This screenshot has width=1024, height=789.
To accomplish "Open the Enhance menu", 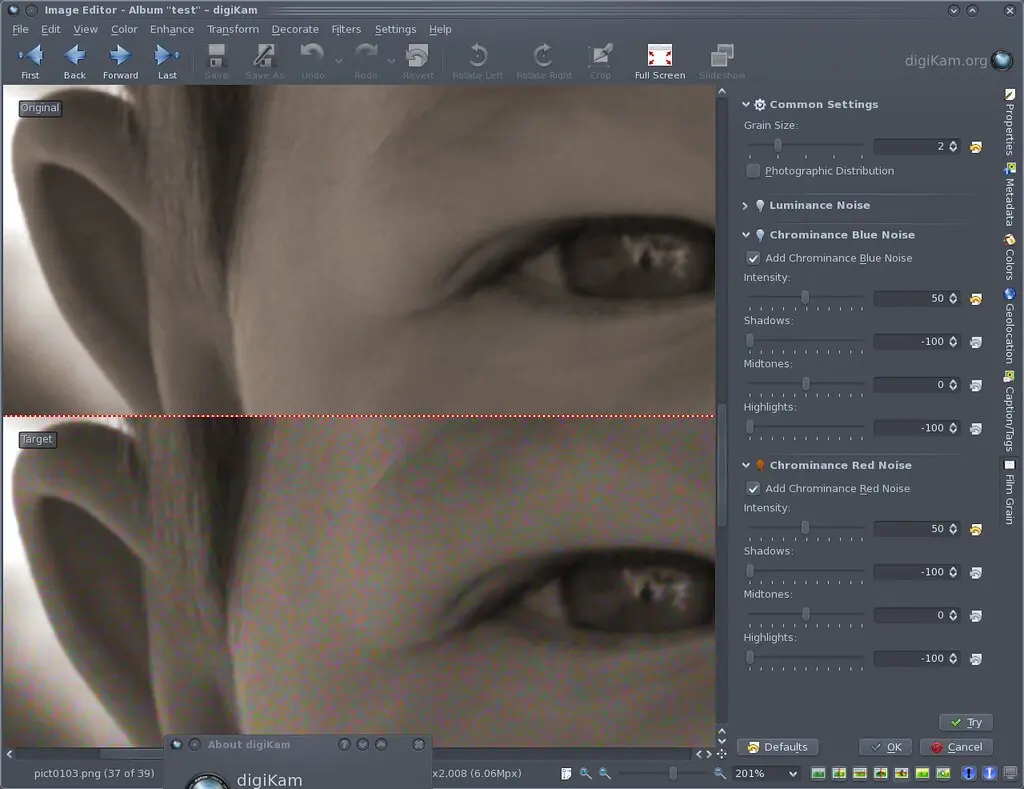I will [171, 29].
